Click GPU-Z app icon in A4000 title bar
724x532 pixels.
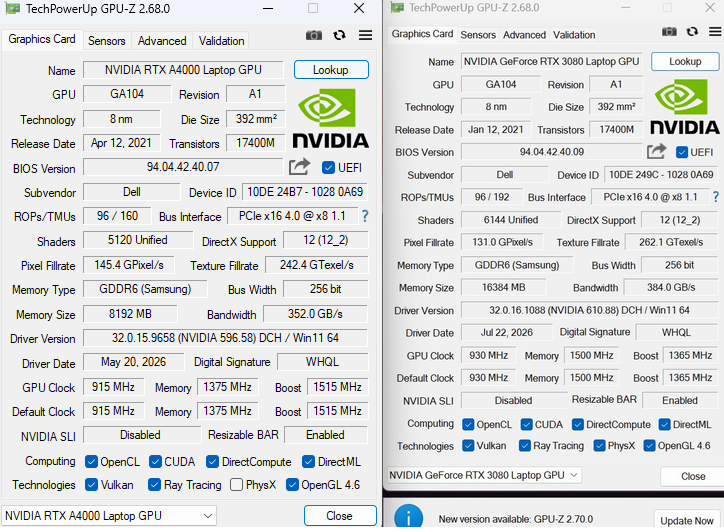tap(13, 8)
